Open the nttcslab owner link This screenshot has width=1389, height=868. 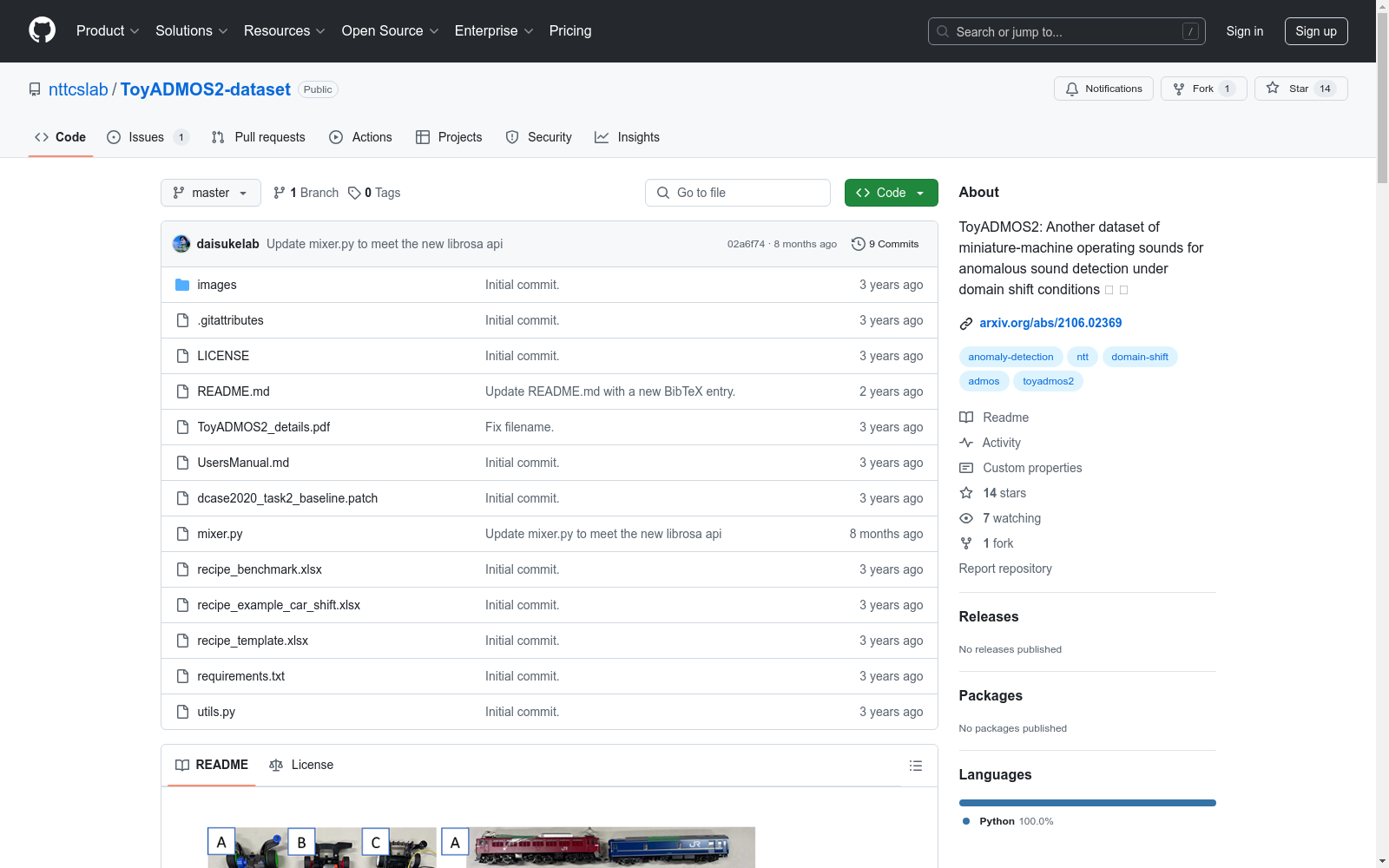tap(78, 89)
